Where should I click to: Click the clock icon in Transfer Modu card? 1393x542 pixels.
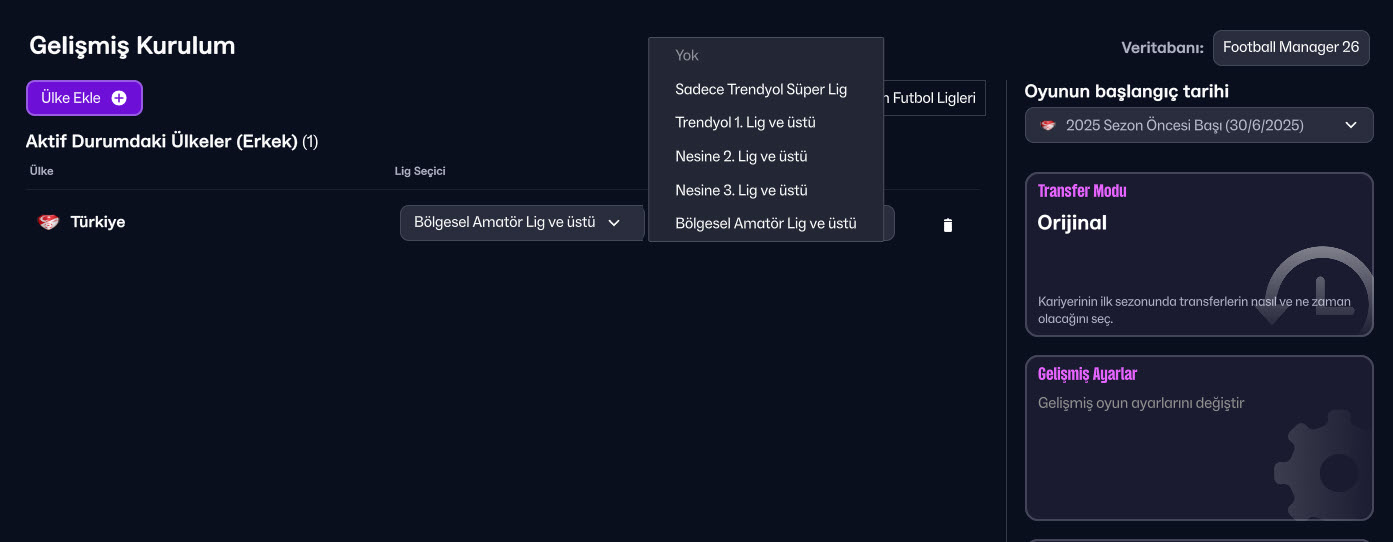point(1318,288)
